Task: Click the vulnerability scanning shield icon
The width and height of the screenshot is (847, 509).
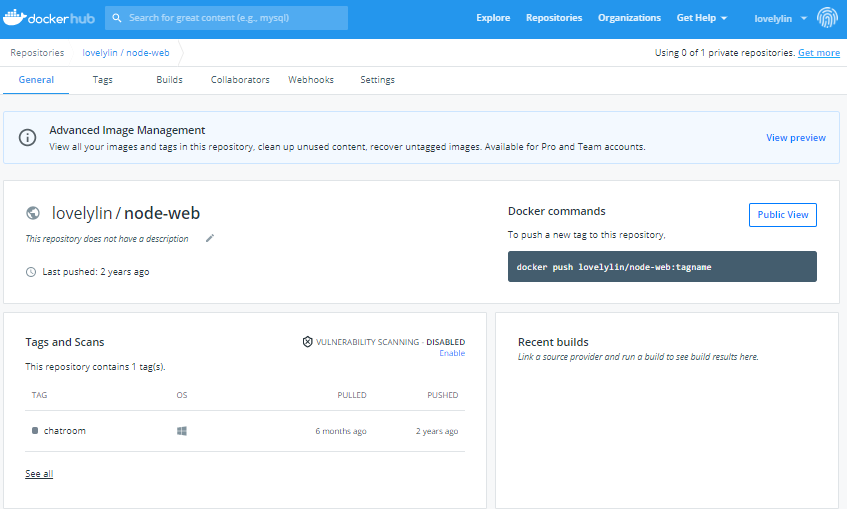Action: [307, 341]
